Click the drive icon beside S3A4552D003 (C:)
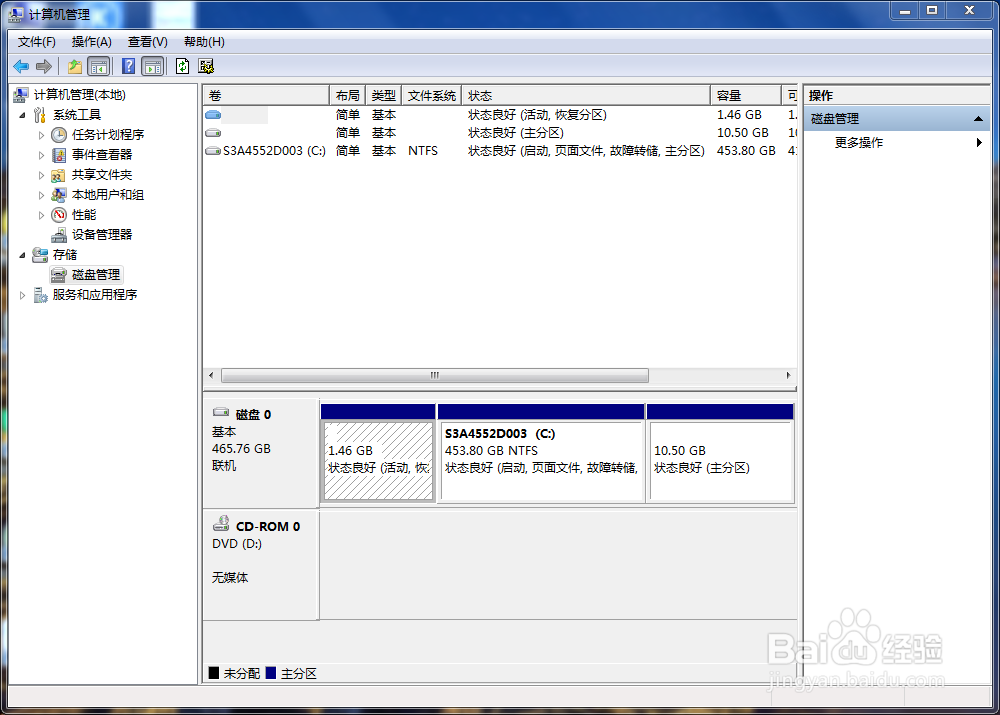 (x=213, y=151)
